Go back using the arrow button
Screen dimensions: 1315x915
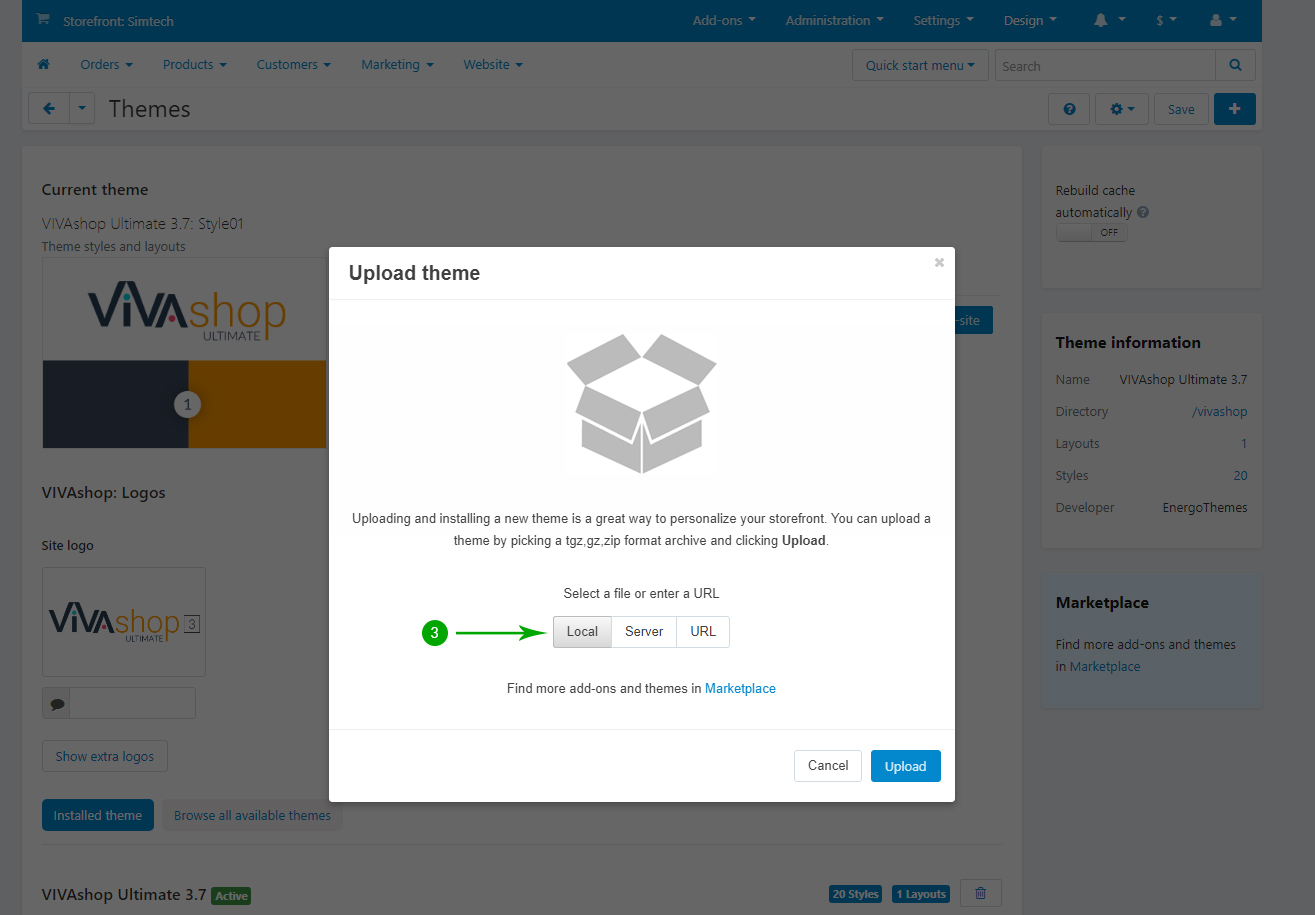point(49,109)
